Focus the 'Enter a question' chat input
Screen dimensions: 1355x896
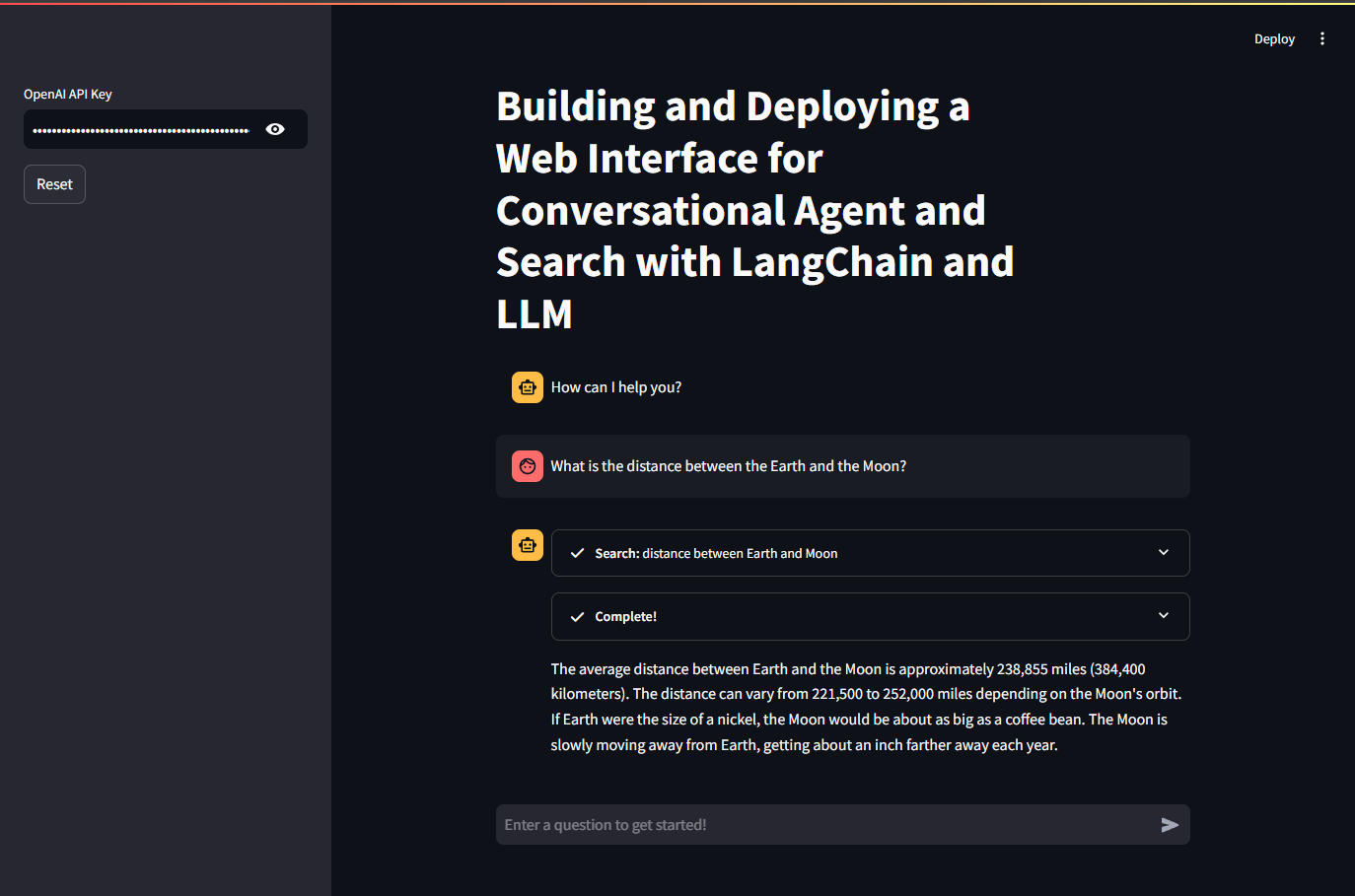tap(823, 825)
